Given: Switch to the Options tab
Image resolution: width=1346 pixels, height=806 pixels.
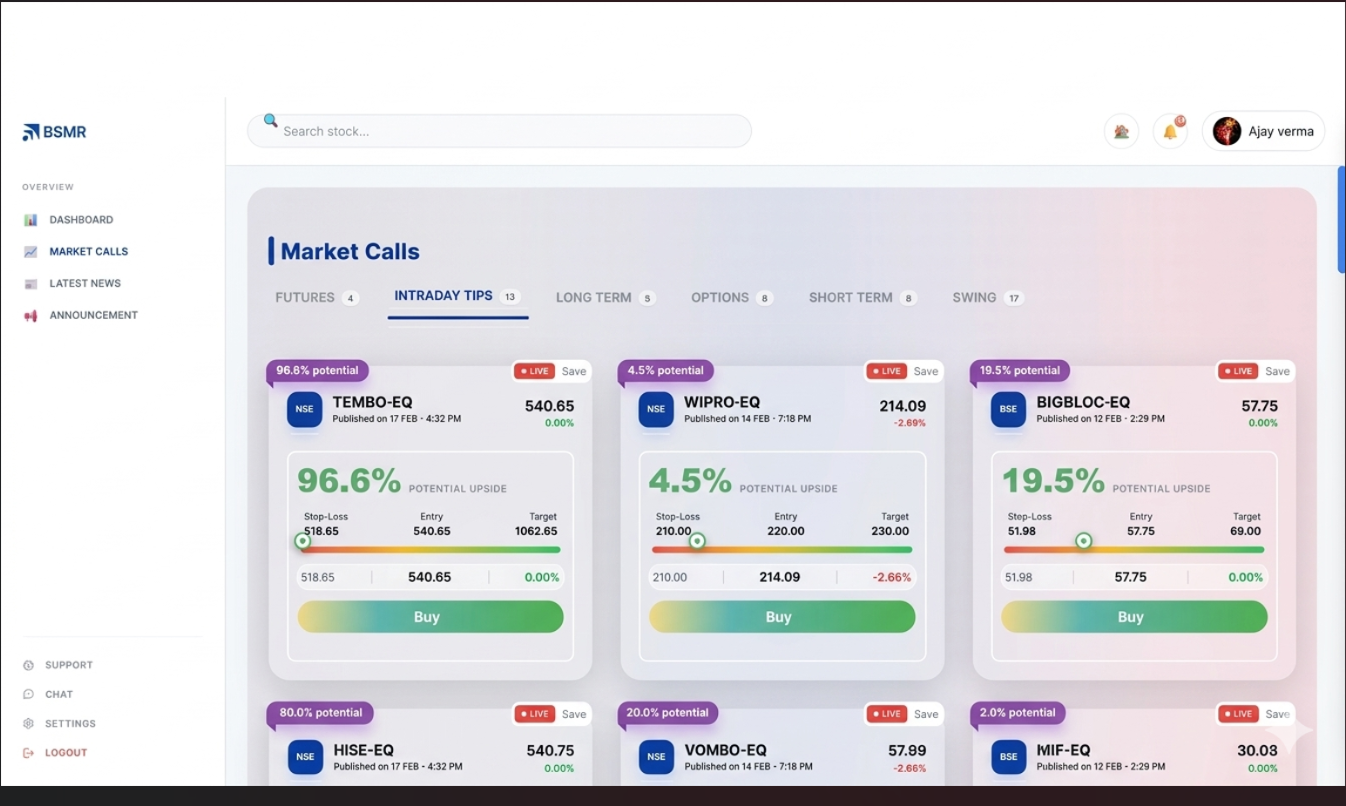Looking at the screenshot, I should (x=720, y=297).
